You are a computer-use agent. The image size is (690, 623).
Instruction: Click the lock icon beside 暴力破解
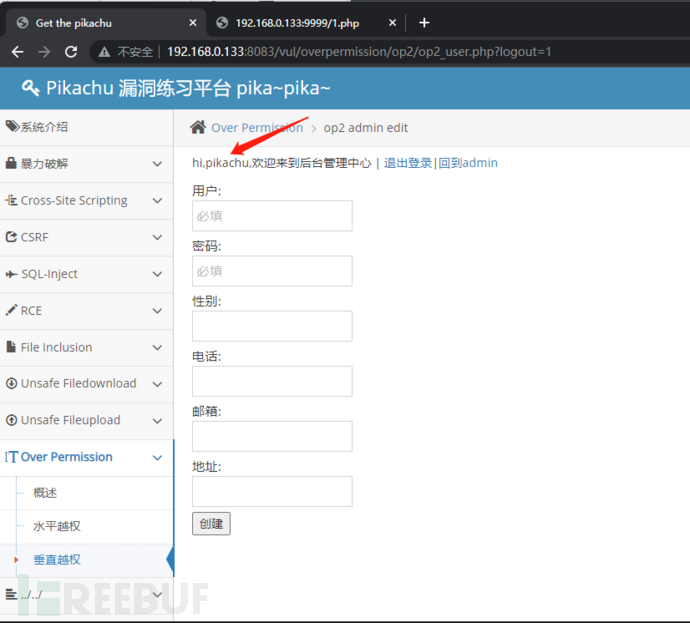tap(11, 163)
